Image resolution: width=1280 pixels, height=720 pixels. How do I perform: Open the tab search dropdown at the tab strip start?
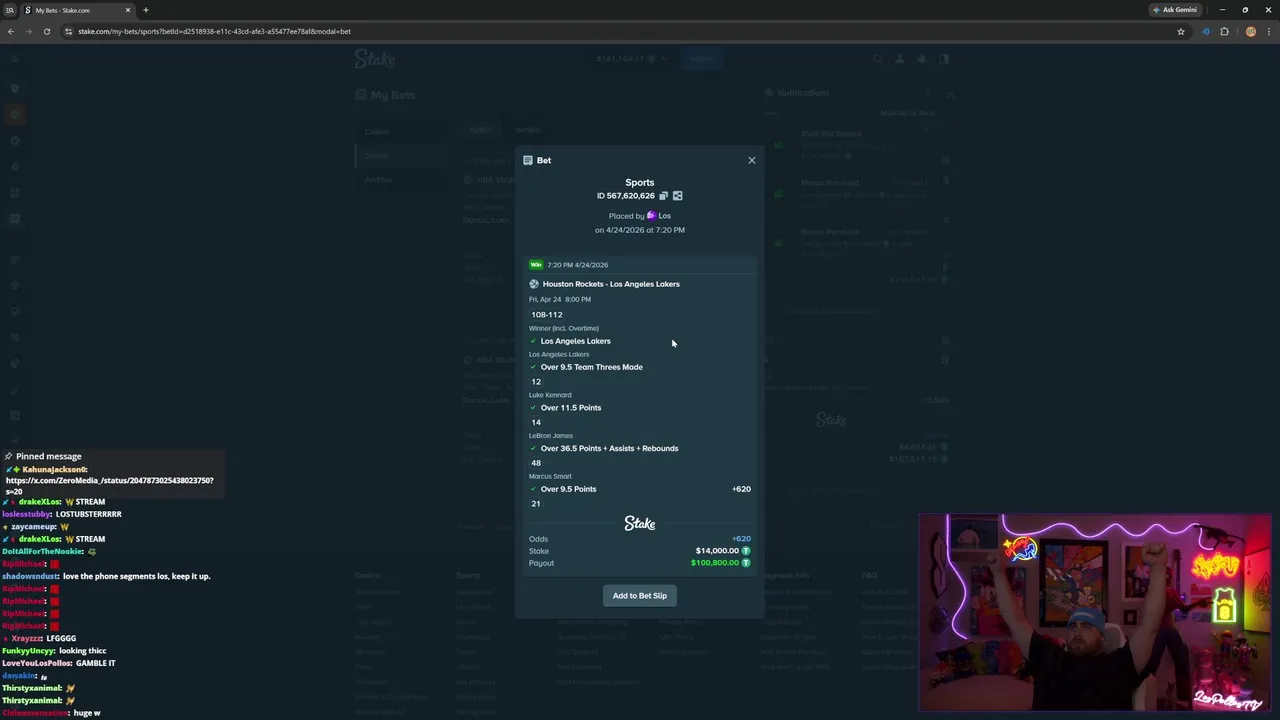tap(10, 10)
